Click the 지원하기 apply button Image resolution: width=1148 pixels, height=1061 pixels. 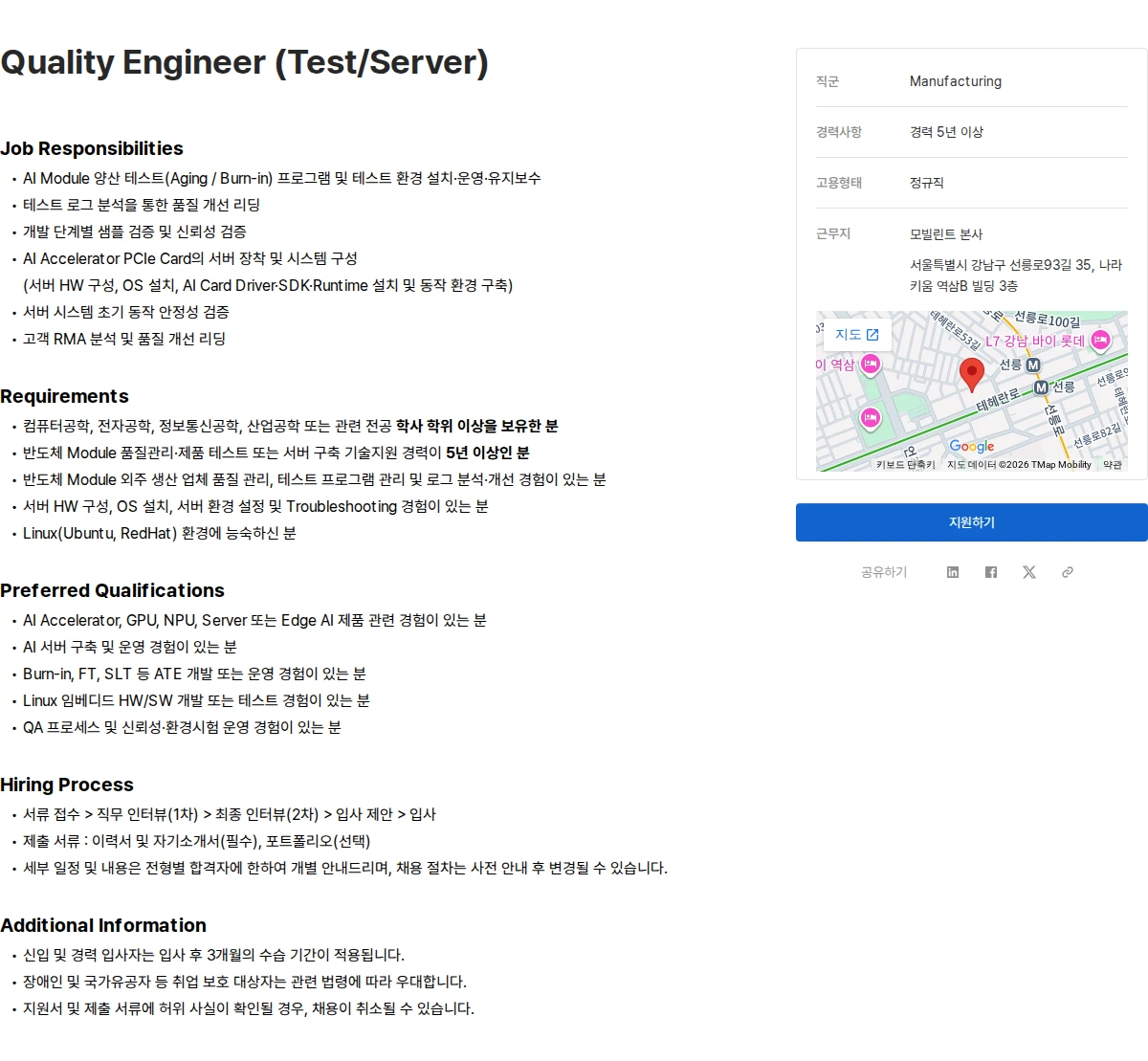click(972, 522)
